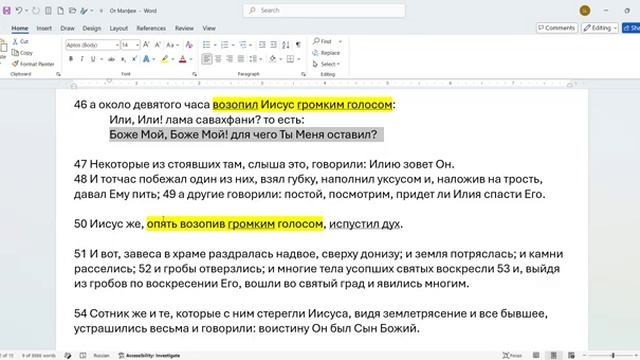The image size is (640, 360).
Task: Clear all formatting from selection
Action: pyautogui.click(x=189, y=44)
